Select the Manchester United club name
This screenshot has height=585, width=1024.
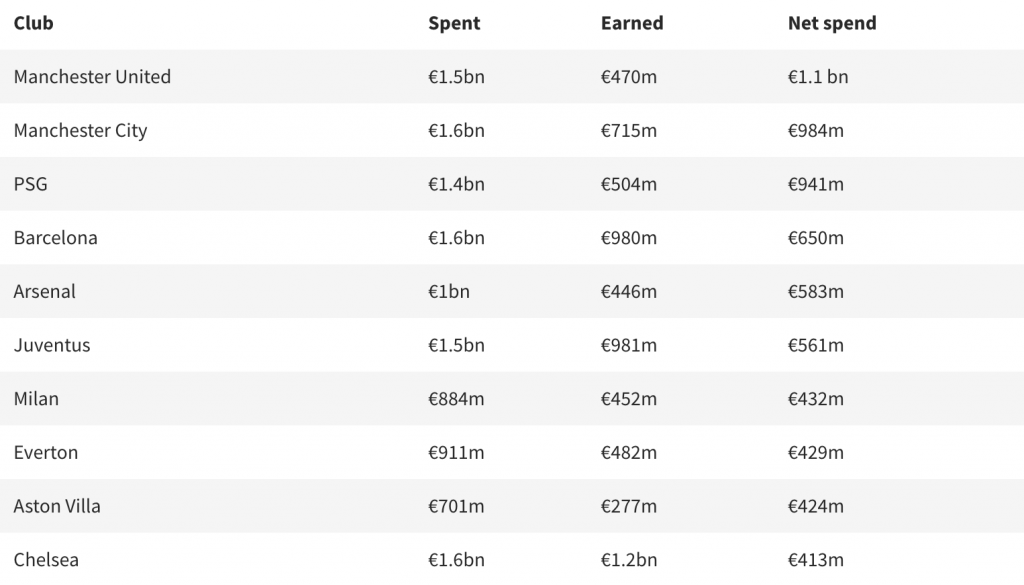click(92, 77)
